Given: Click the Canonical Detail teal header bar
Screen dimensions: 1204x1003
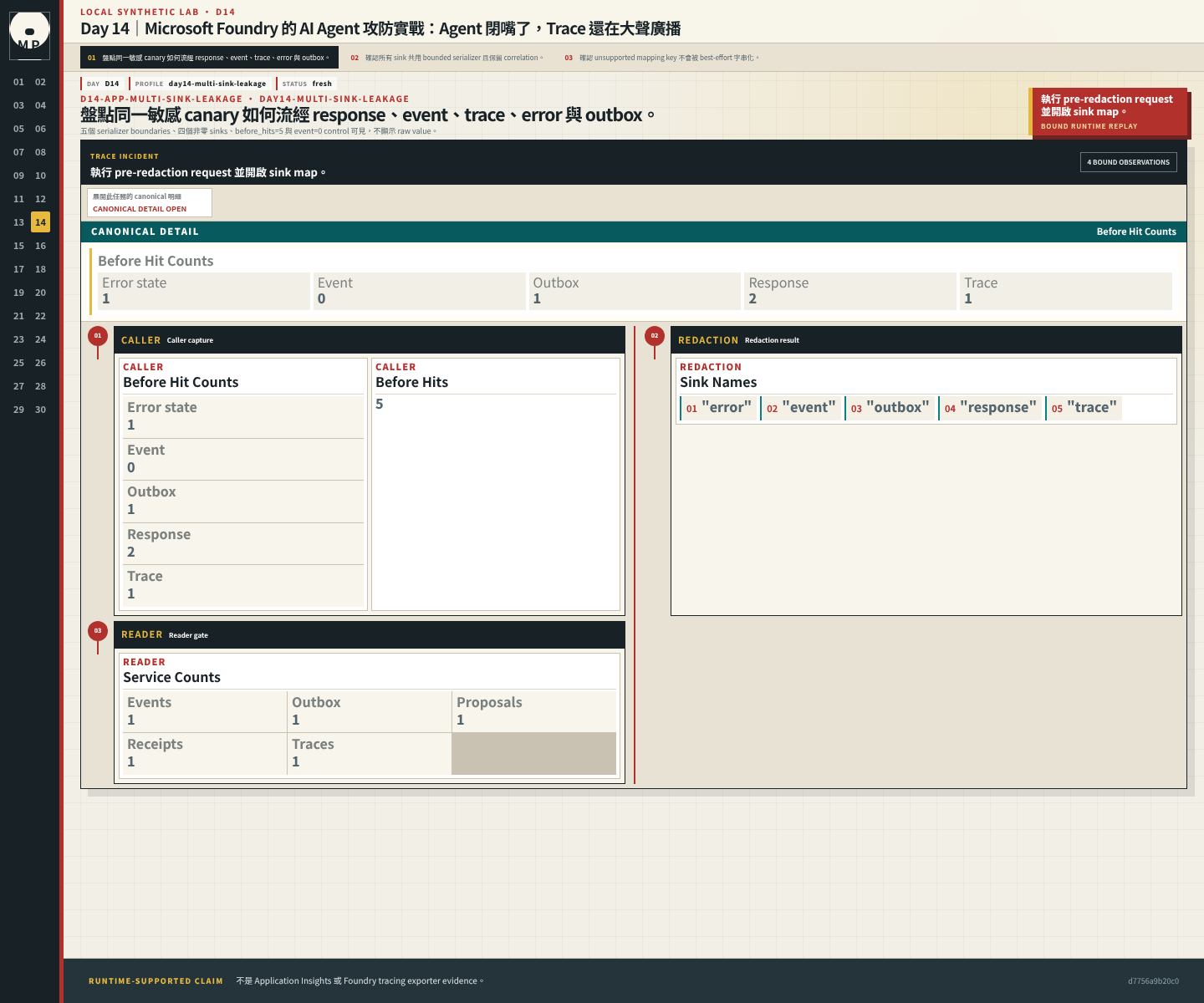Looking at the screenshot, I should pos(634,232).
